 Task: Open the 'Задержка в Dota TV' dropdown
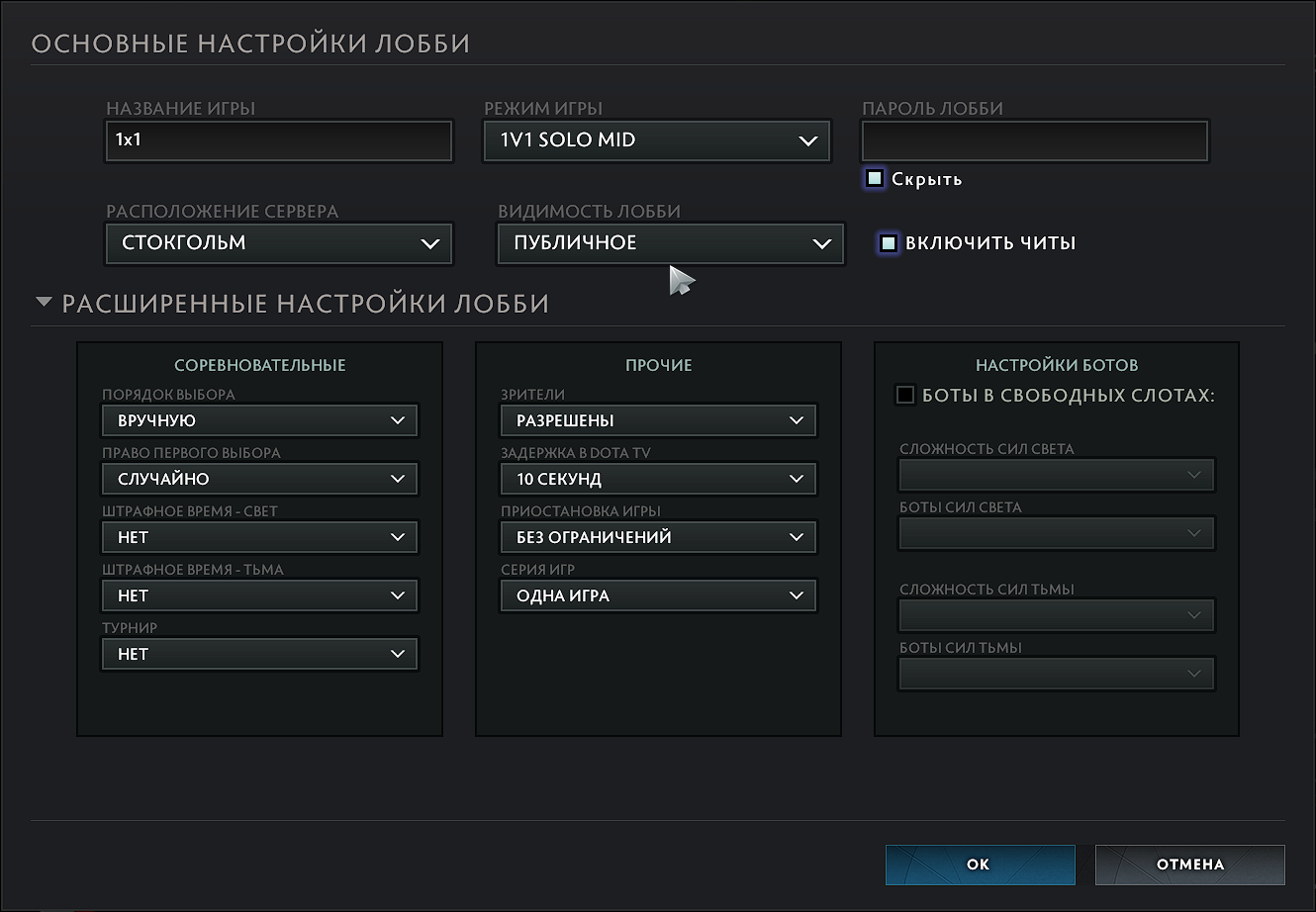pyautogui.click(x=658, y=479)
